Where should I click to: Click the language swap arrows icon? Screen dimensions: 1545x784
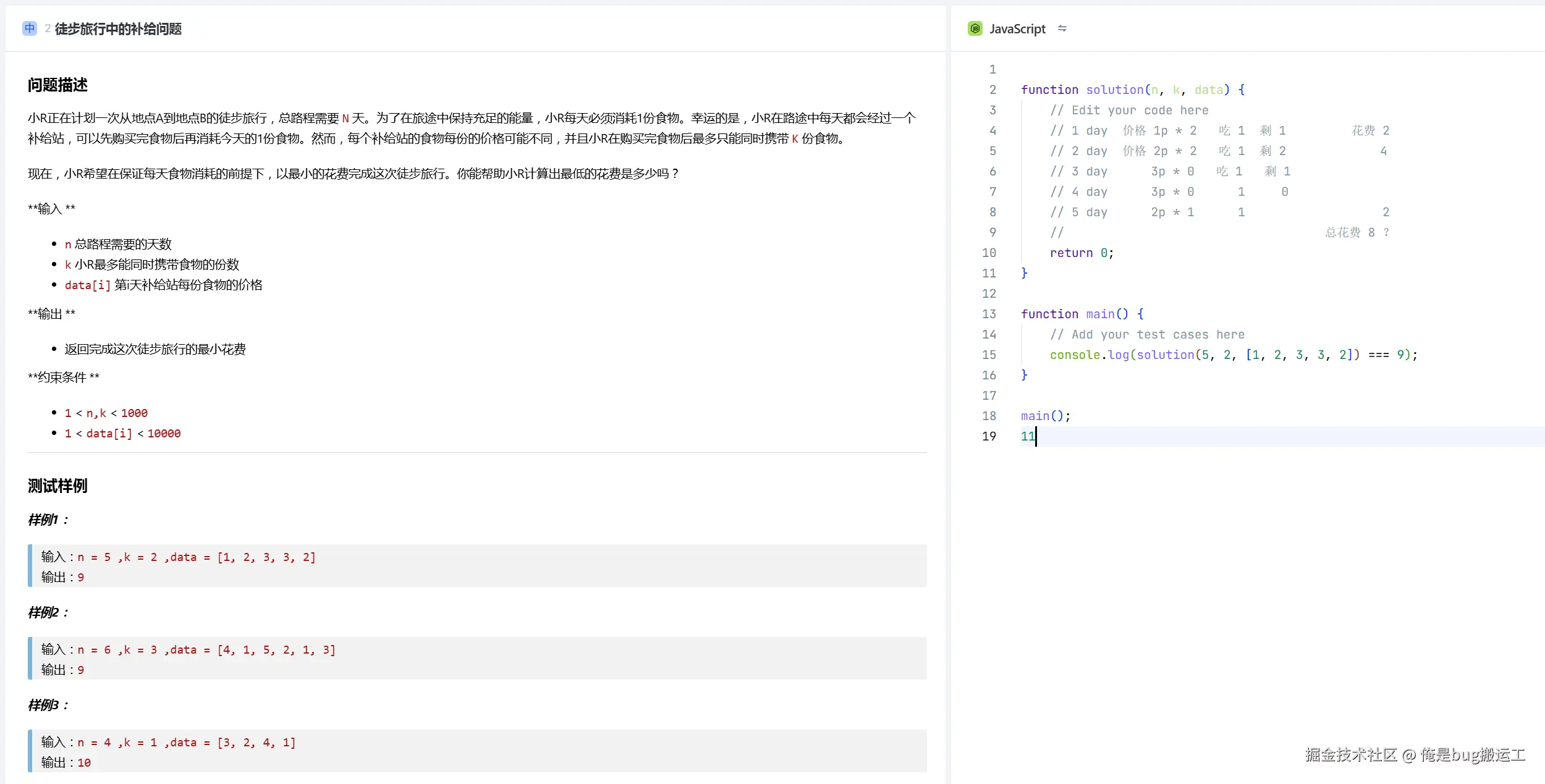click(x=1063, y=29)
